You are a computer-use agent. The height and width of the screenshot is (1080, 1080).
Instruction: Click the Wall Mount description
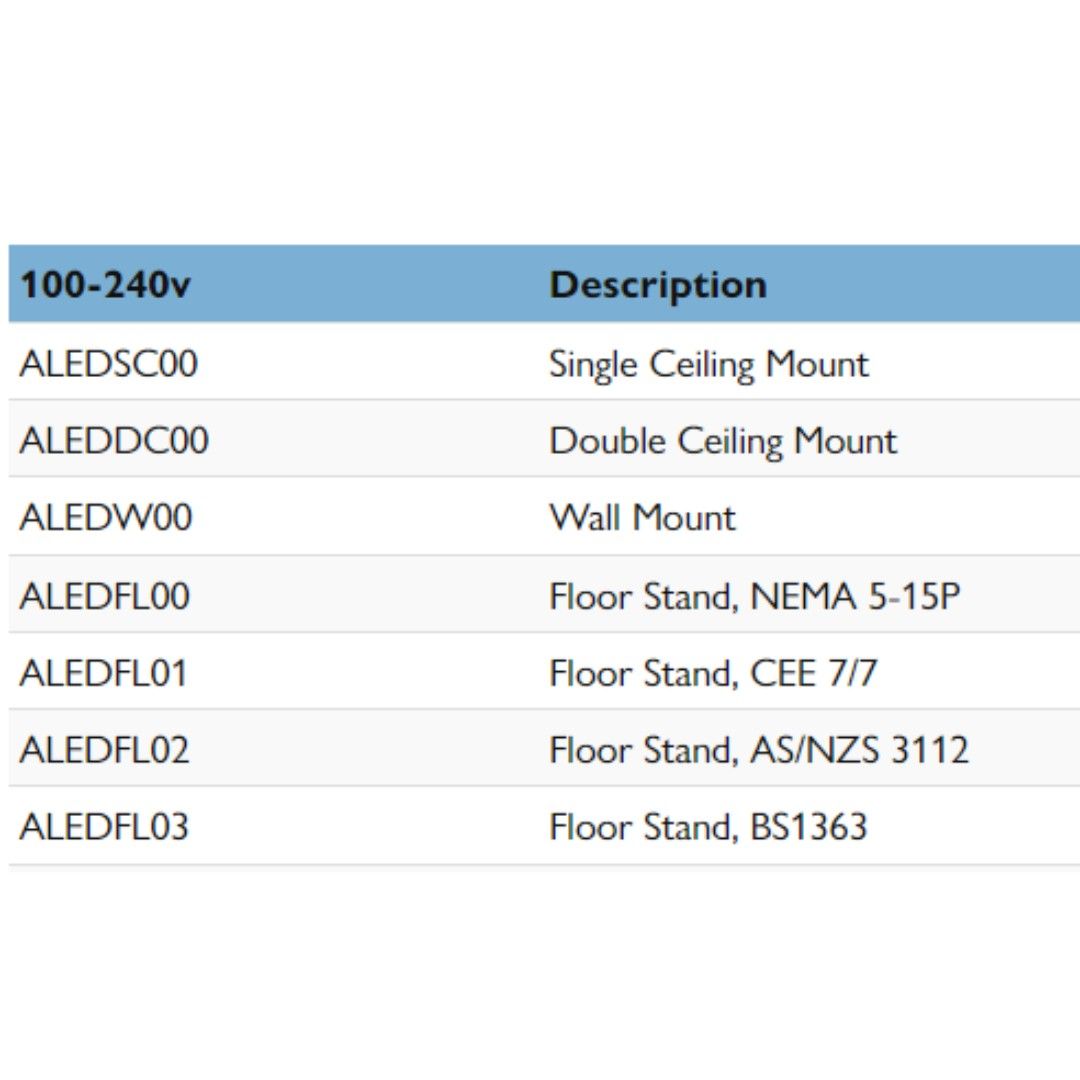tap(642, 518)
